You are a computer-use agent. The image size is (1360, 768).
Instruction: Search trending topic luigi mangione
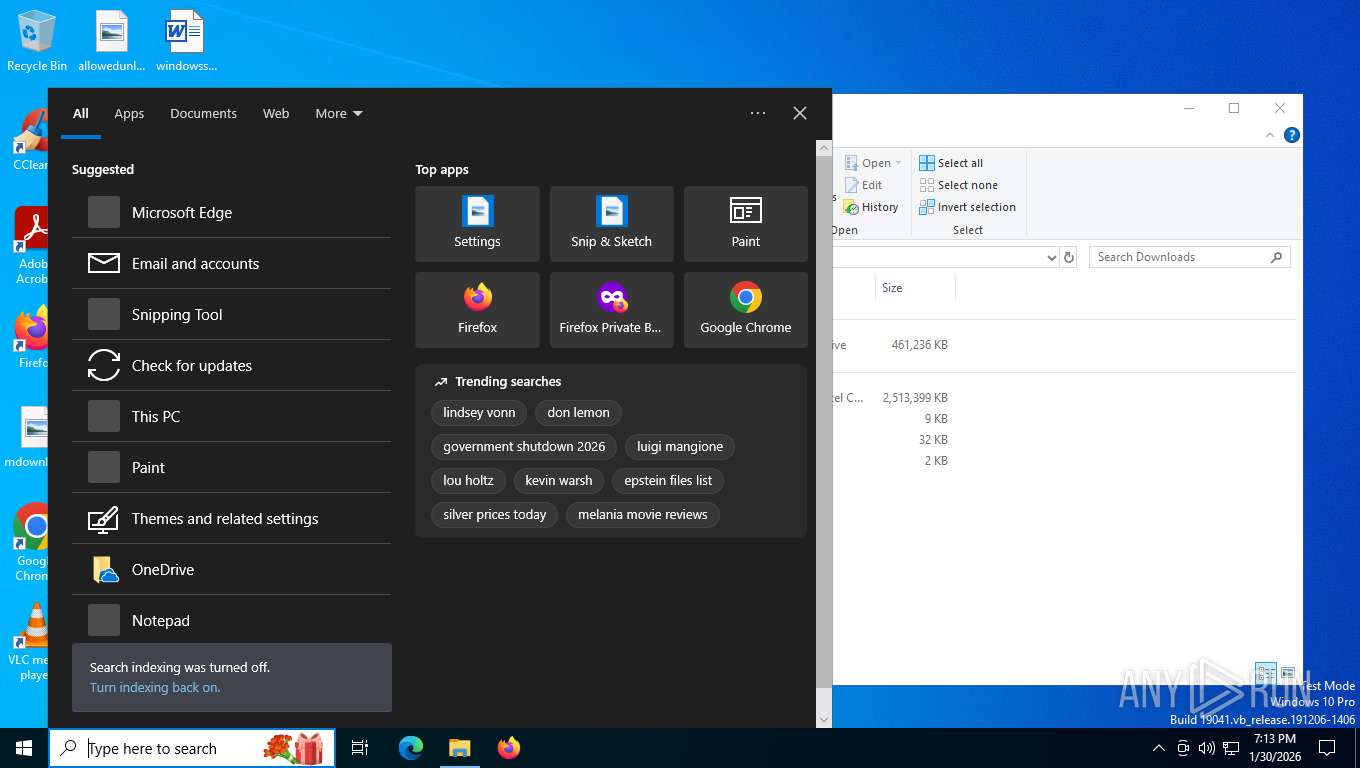click(x=680, y=446)
